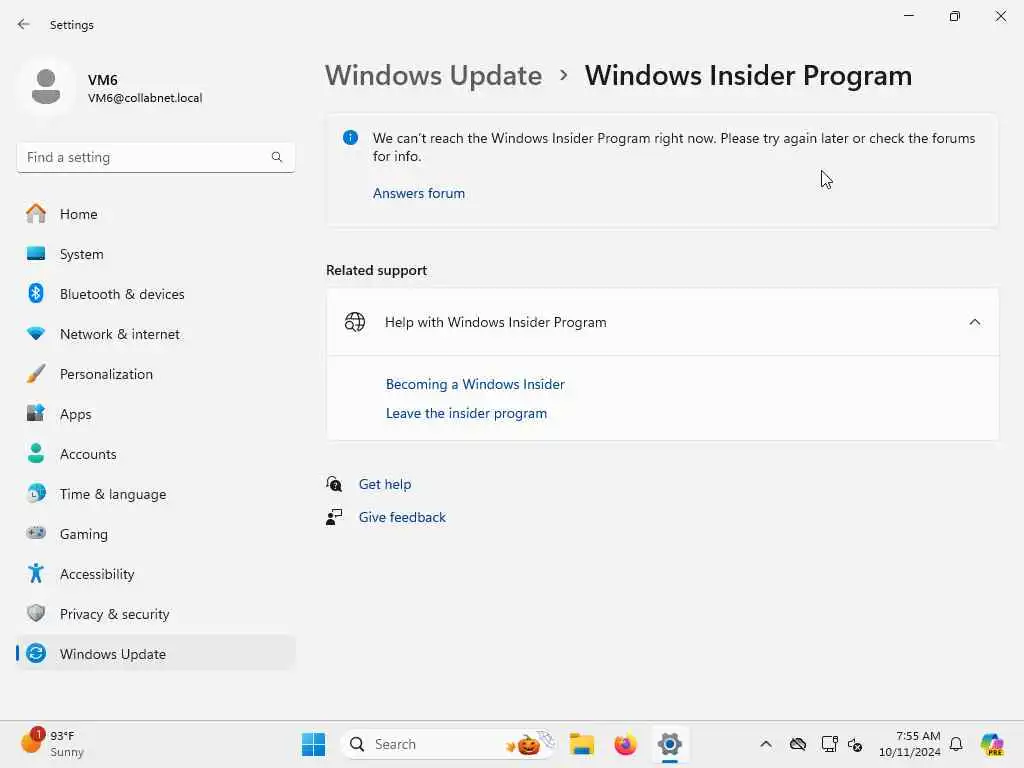This screenshot has width=1024, height=768.
Task: Open Personalization settings
Action: [155, 374]
